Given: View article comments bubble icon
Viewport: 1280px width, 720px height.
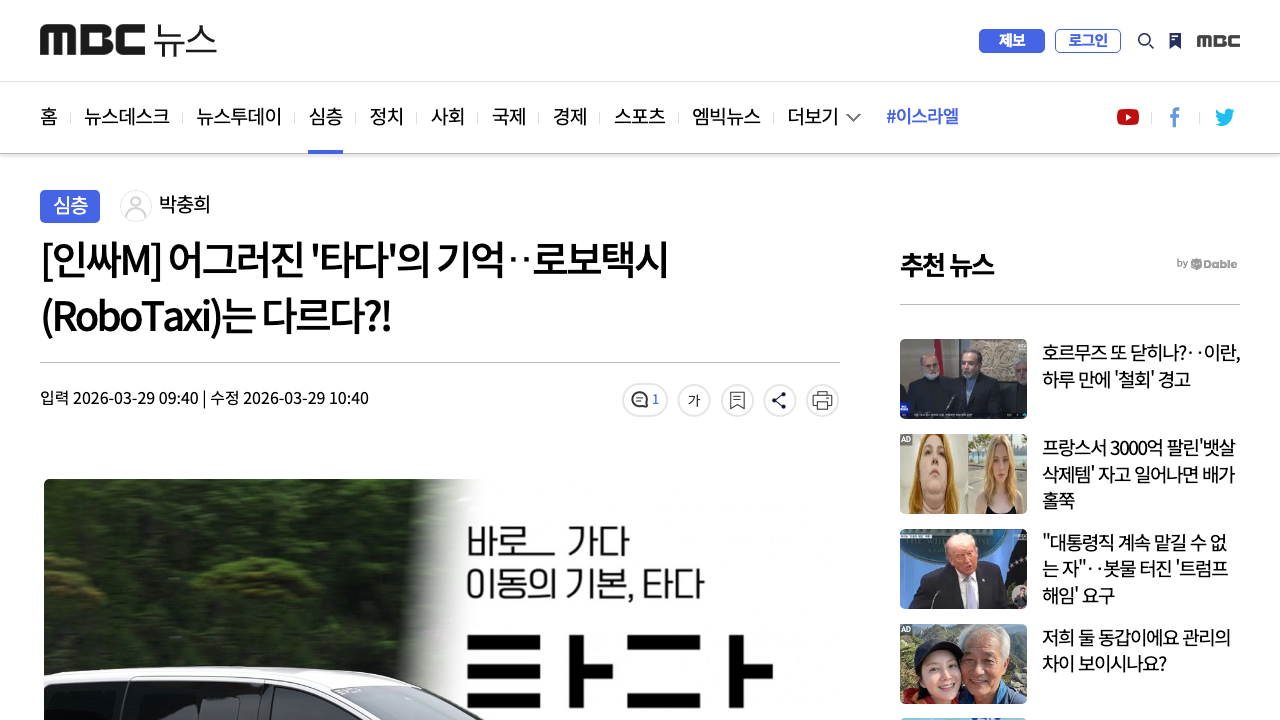Looking at the screenshot, I should 645,400.
